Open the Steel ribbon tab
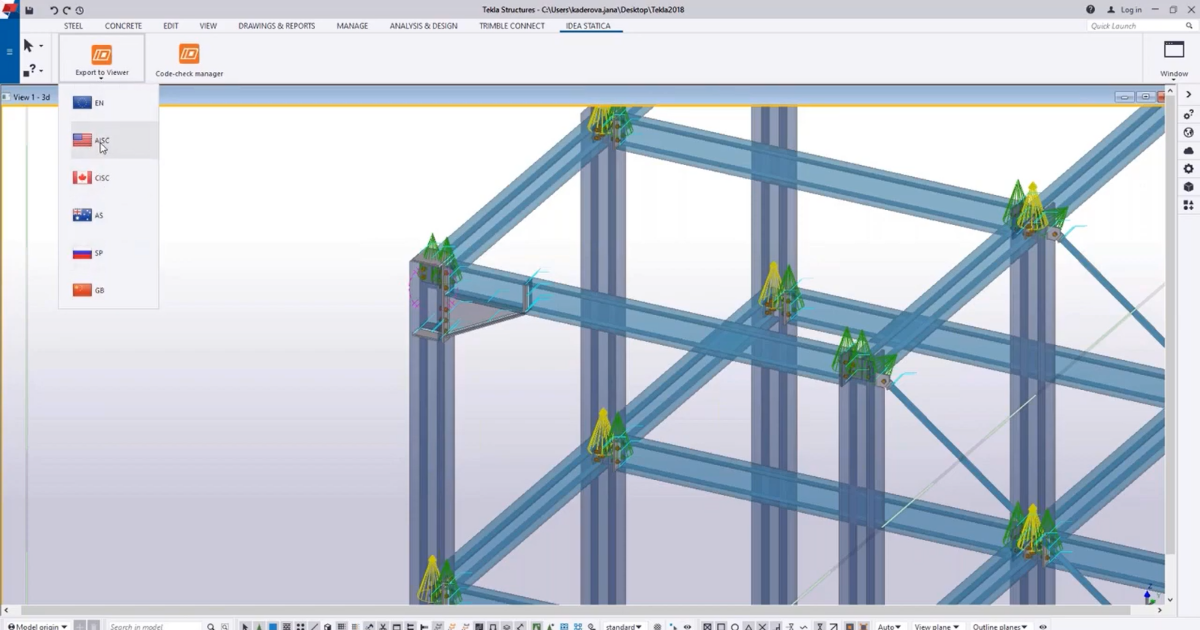Image resolution: width=1200 pixels, height=630 pixels. click(x=73, y=26)
